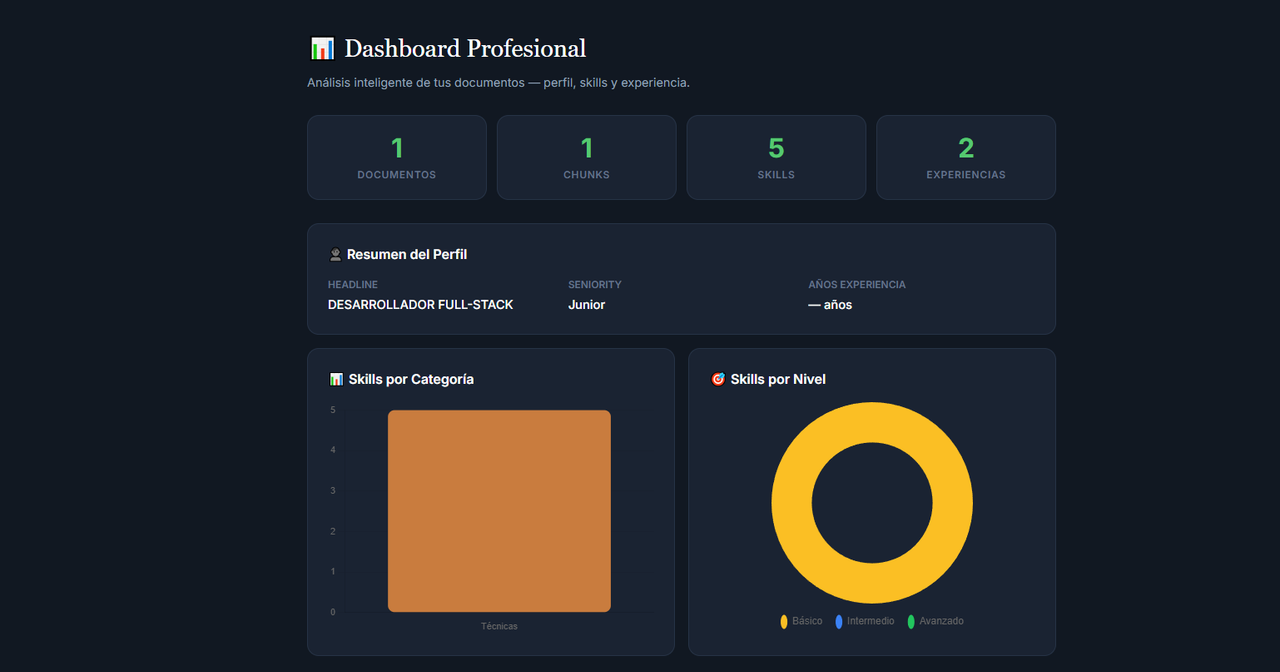Image resolution: width=1280 pixels, height=672 pixels.
Task: Click the y-axis value 0 on the bar chart
Action: tap(333, 612)
